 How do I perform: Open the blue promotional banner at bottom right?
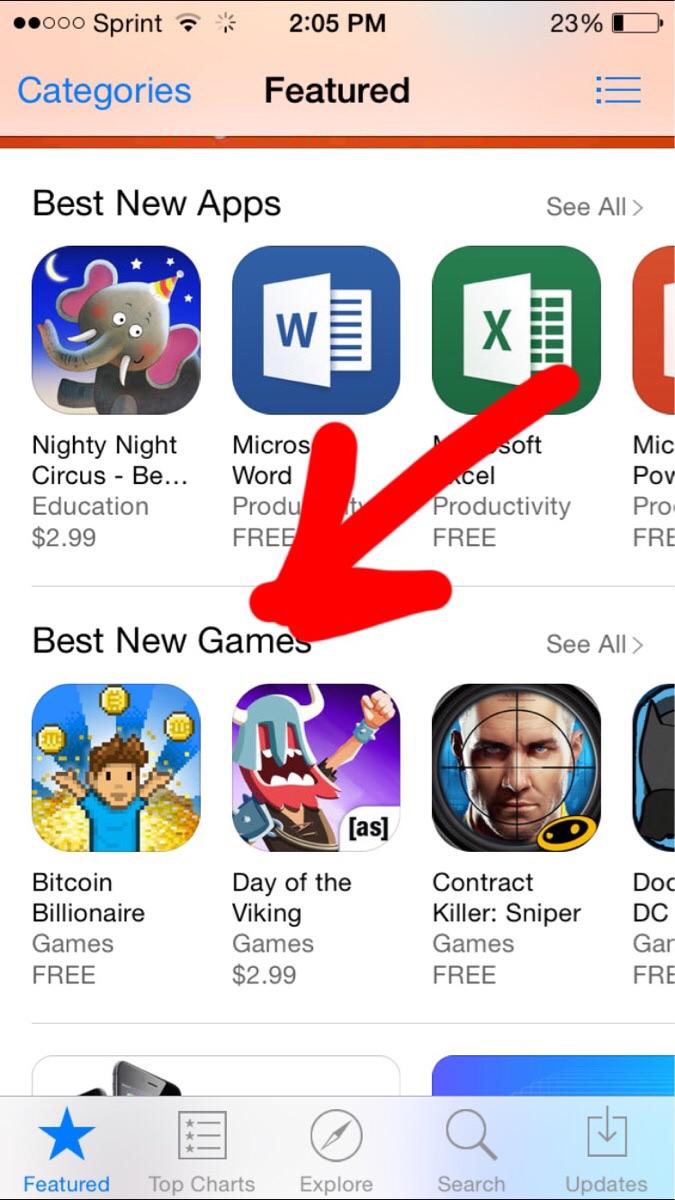click(x=553, y=1076)
